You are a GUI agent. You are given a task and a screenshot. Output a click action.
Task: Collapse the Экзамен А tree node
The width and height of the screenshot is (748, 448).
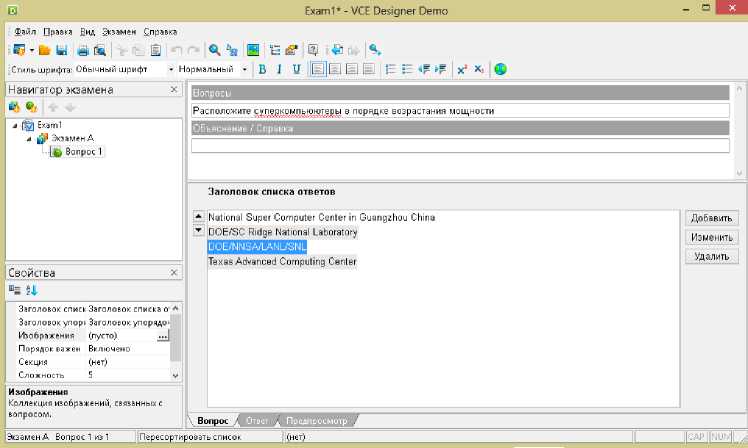tap(29, 139)
